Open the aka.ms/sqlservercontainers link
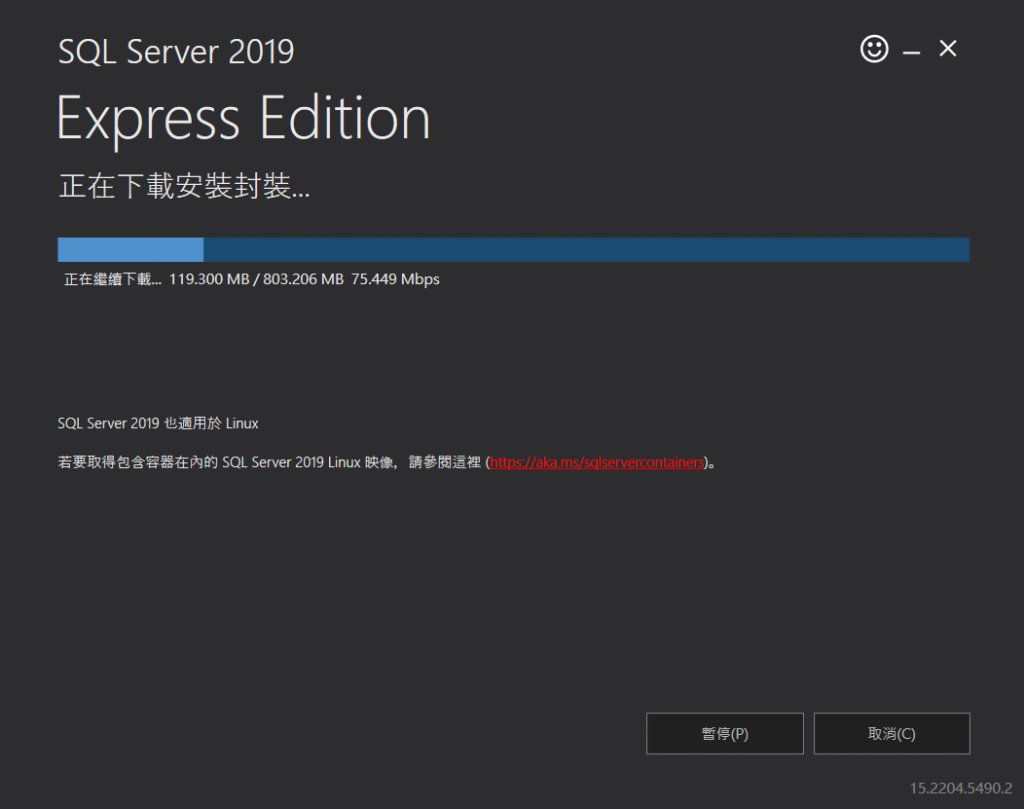1024x809 pixels. coord(597,462)
